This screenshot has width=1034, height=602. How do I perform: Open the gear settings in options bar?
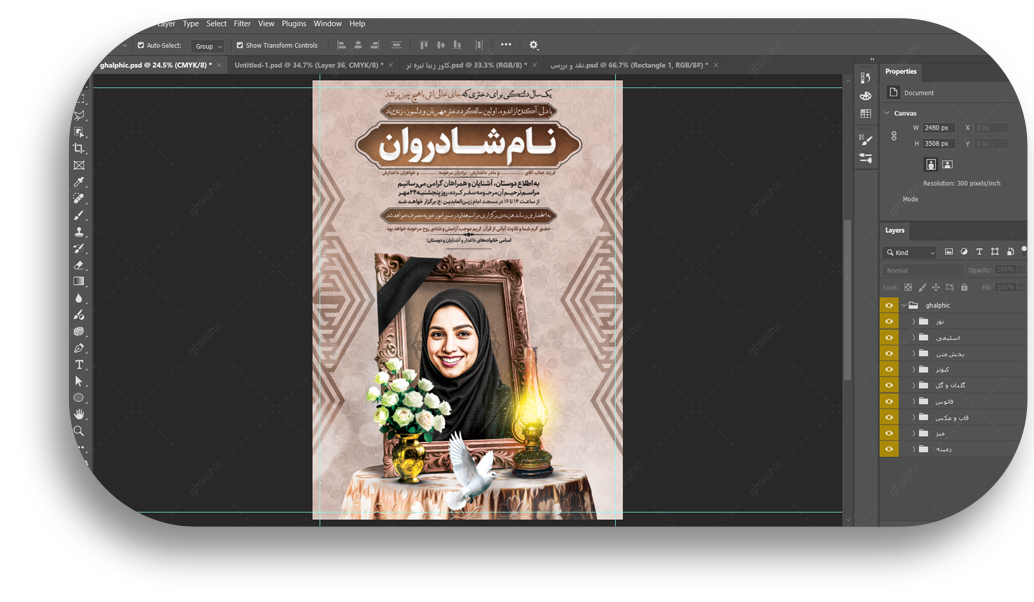(x=533, y=45)
